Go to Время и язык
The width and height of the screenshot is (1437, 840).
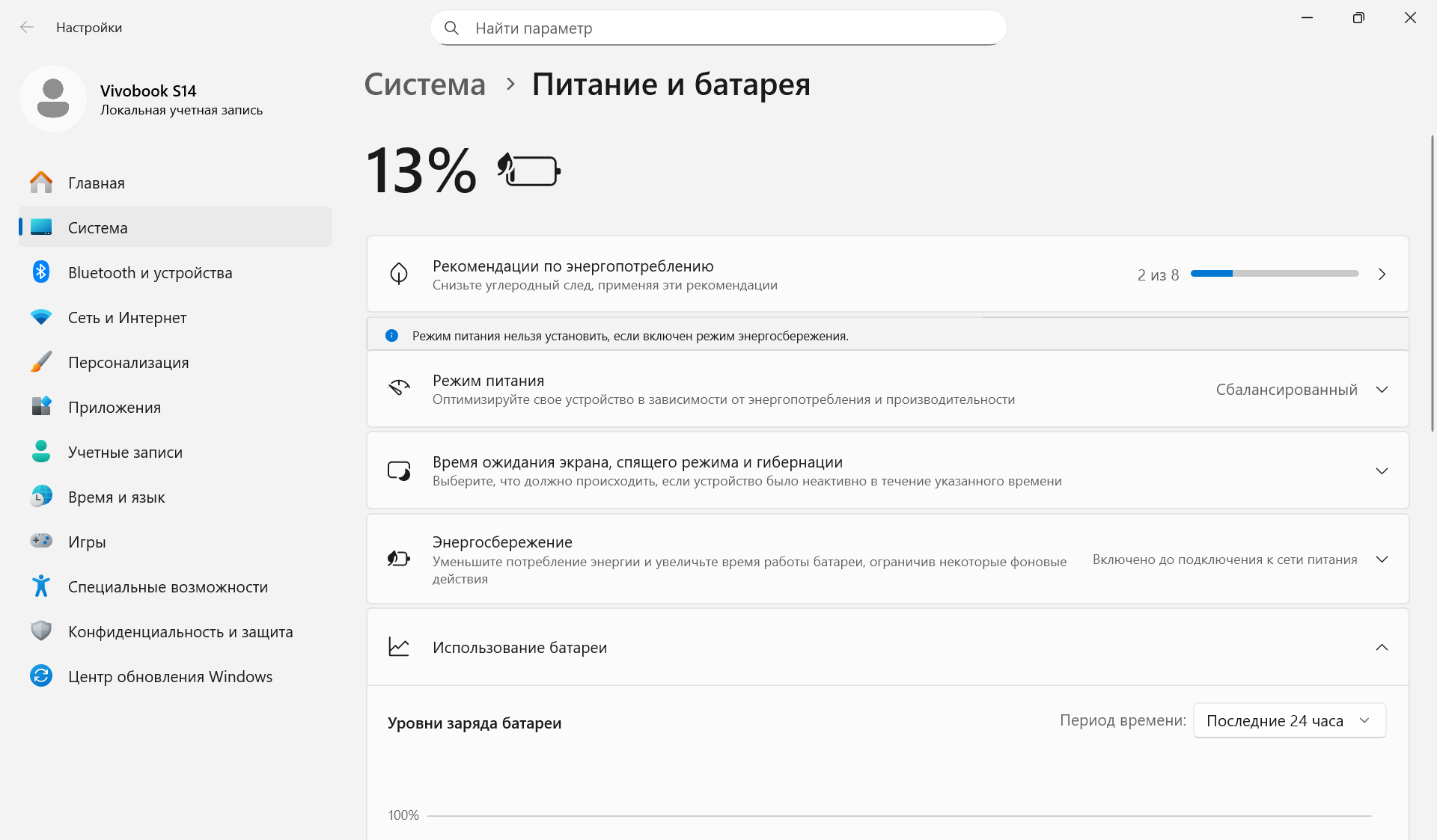175,497
